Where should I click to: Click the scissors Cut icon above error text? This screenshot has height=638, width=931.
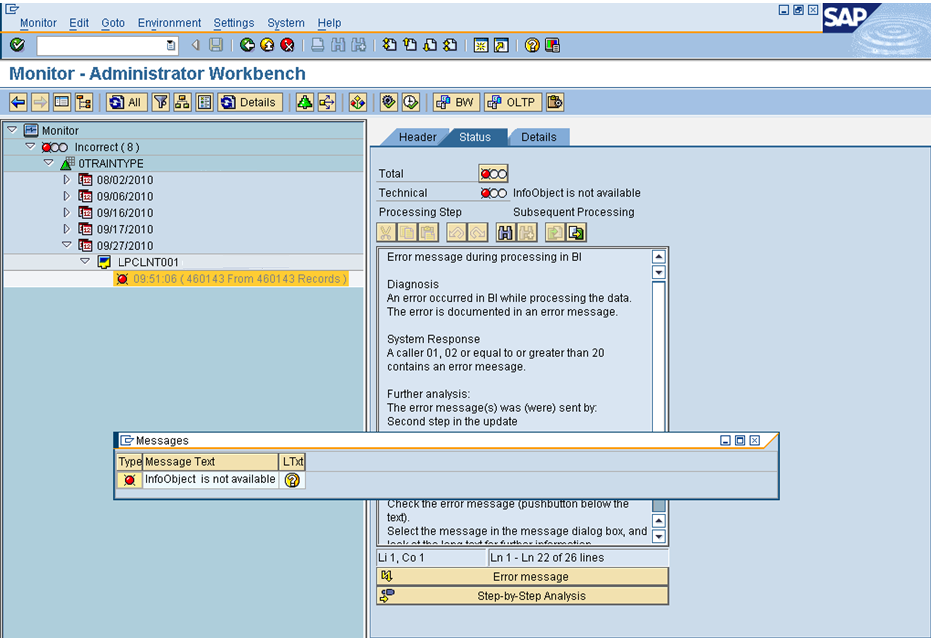(386, 233)
